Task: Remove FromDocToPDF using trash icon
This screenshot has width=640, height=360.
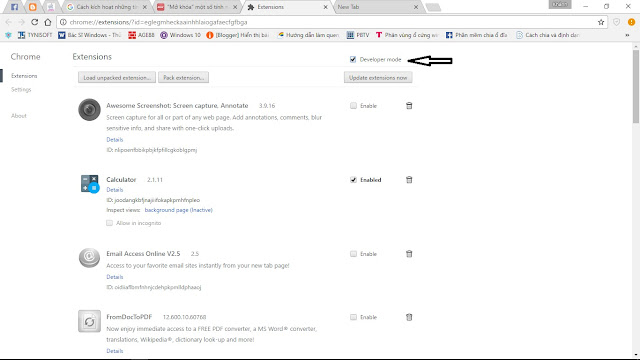Action: 409,317
